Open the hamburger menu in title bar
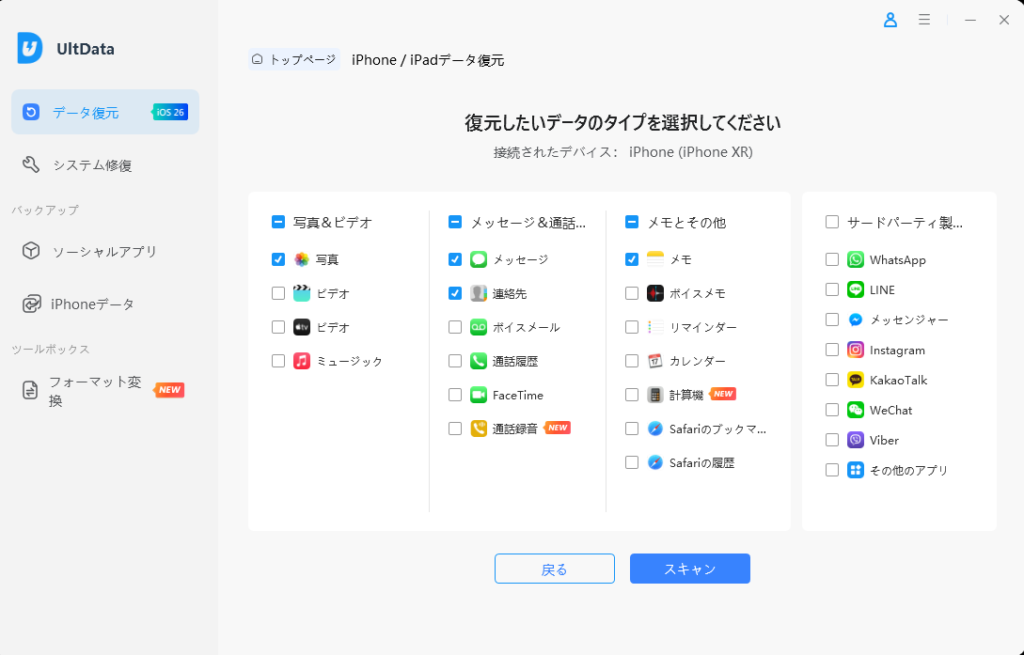This screenshot has width=1024, height=655. [x=924, y=20]
